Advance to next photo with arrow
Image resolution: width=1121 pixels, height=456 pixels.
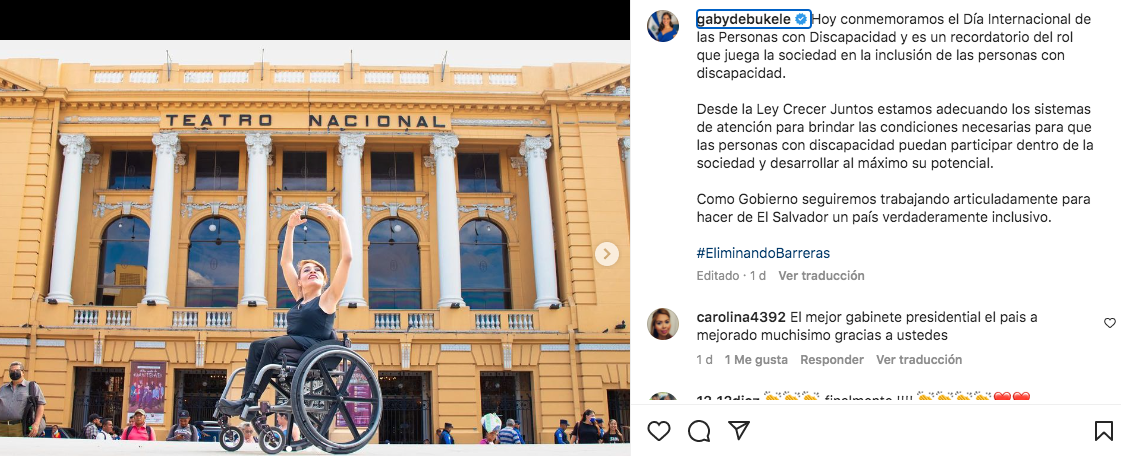[x=606, y=254]
